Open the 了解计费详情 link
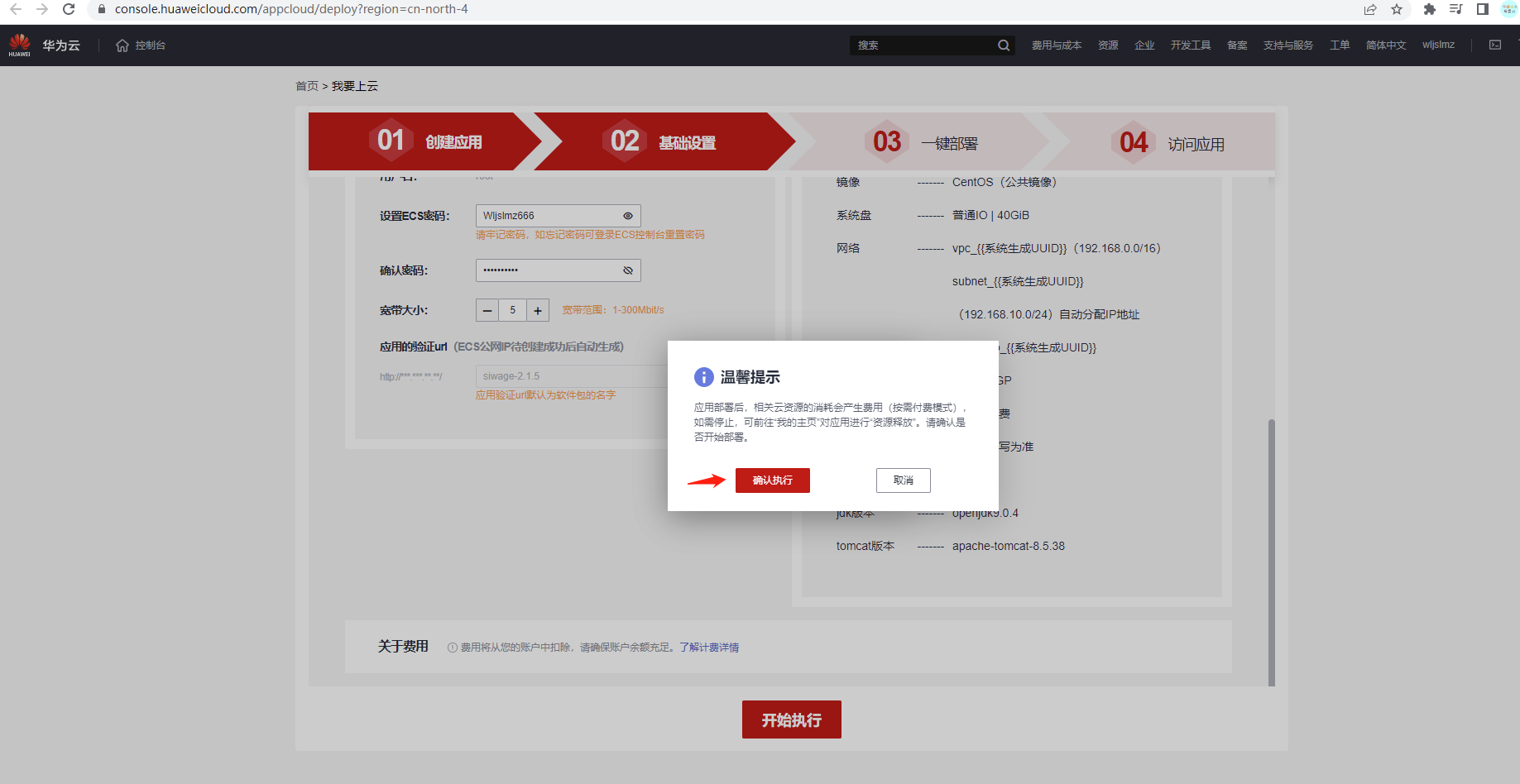 709,648
